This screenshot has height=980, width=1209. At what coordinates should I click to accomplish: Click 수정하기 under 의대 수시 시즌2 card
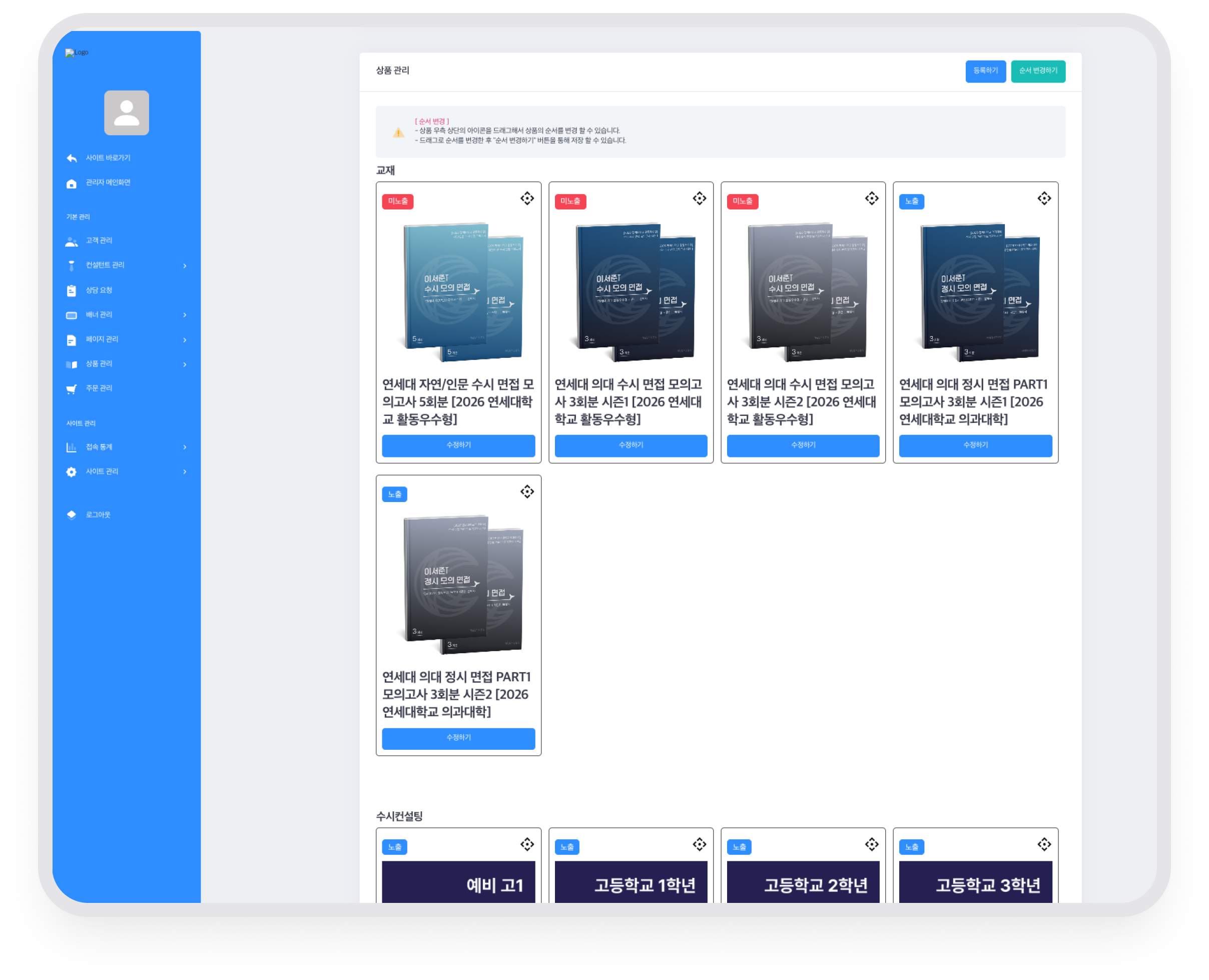803,445
